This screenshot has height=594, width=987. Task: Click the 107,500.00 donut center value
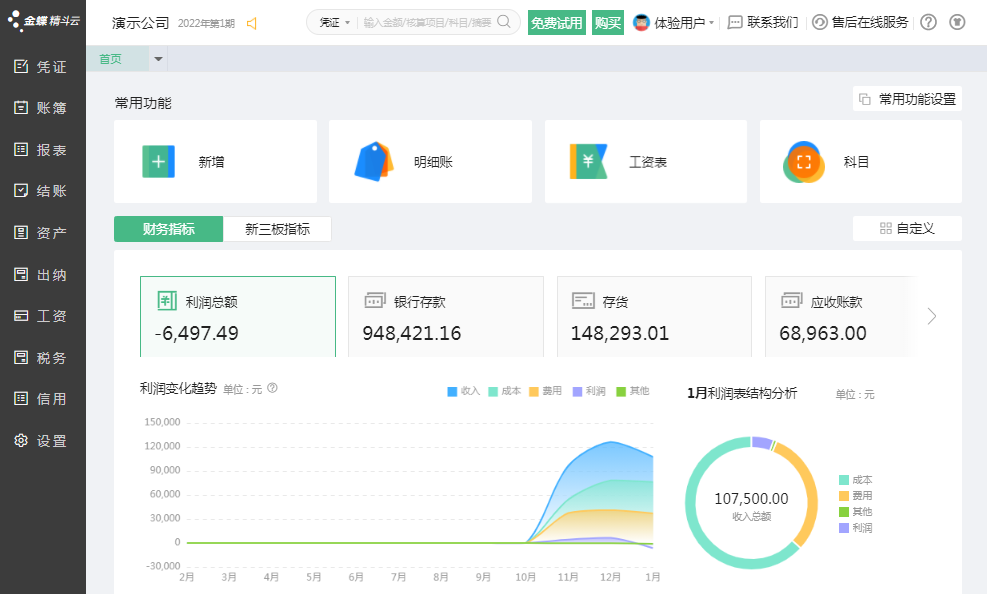point(751,499)
